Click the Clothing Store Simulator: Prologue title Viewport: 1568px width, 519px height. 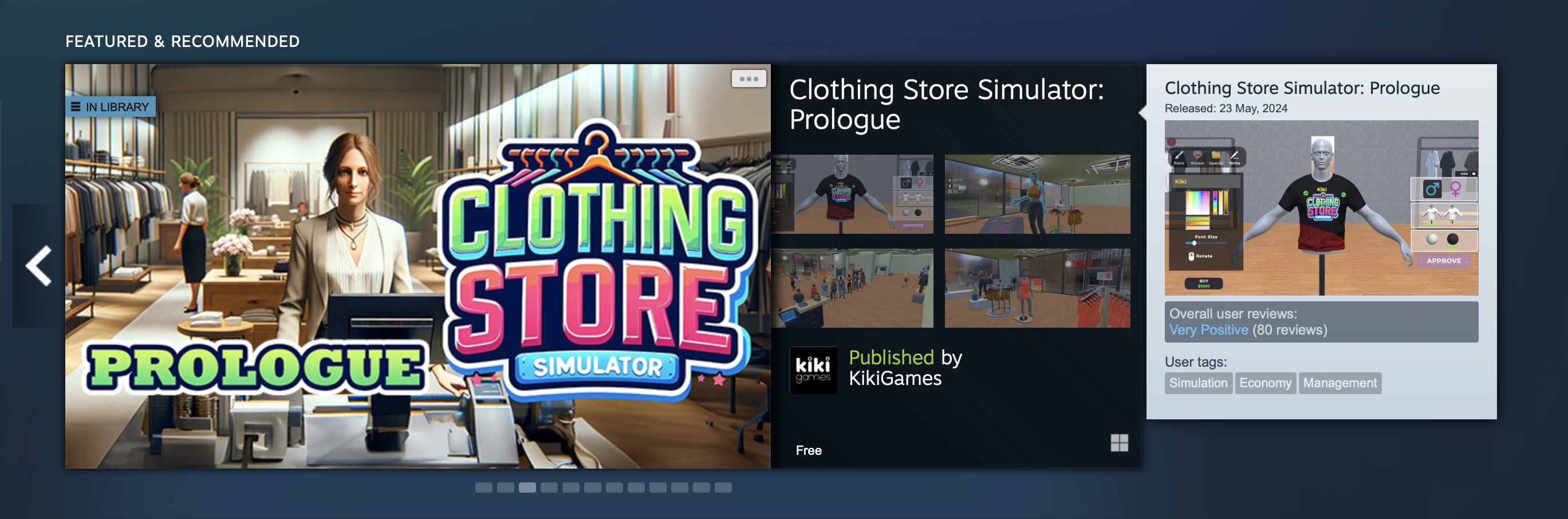947,104
